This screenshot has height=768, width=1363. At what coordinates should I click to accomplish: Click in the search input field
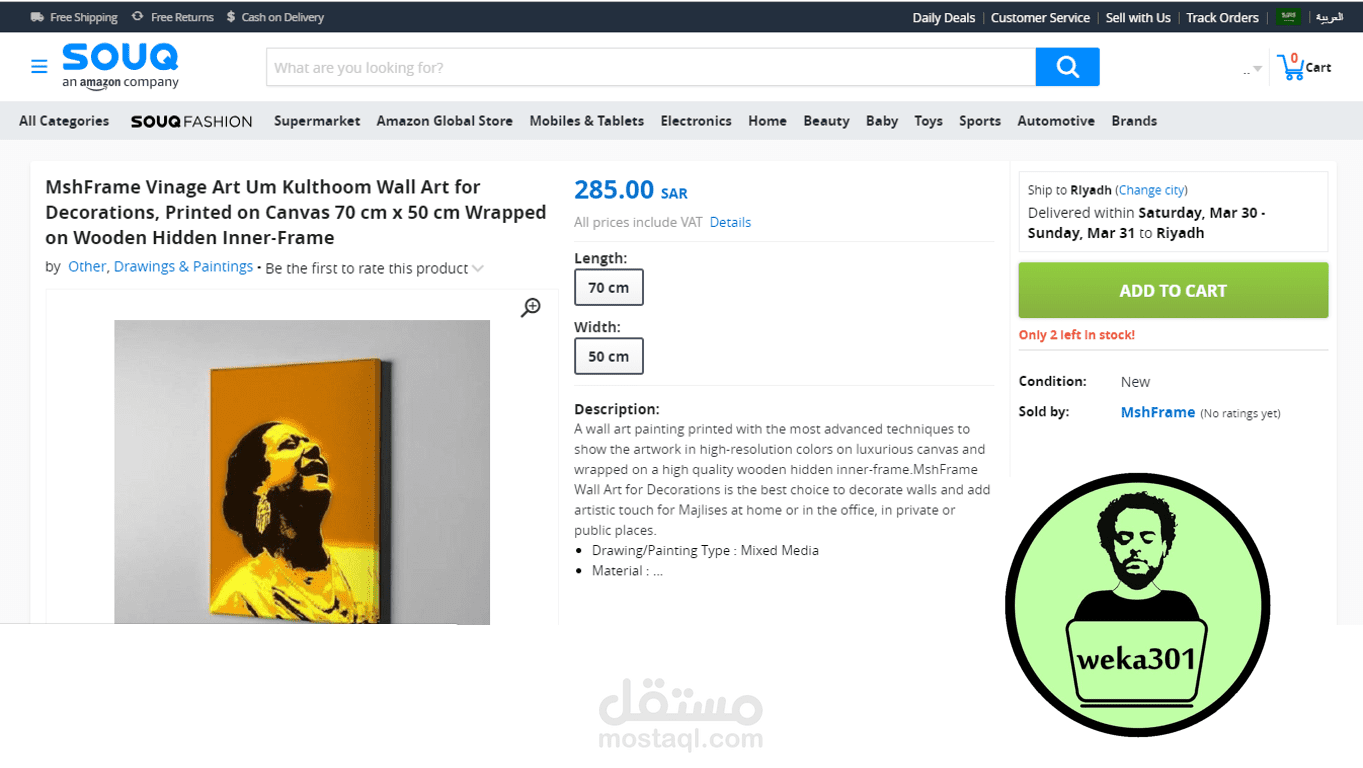[x=651, y=67]
